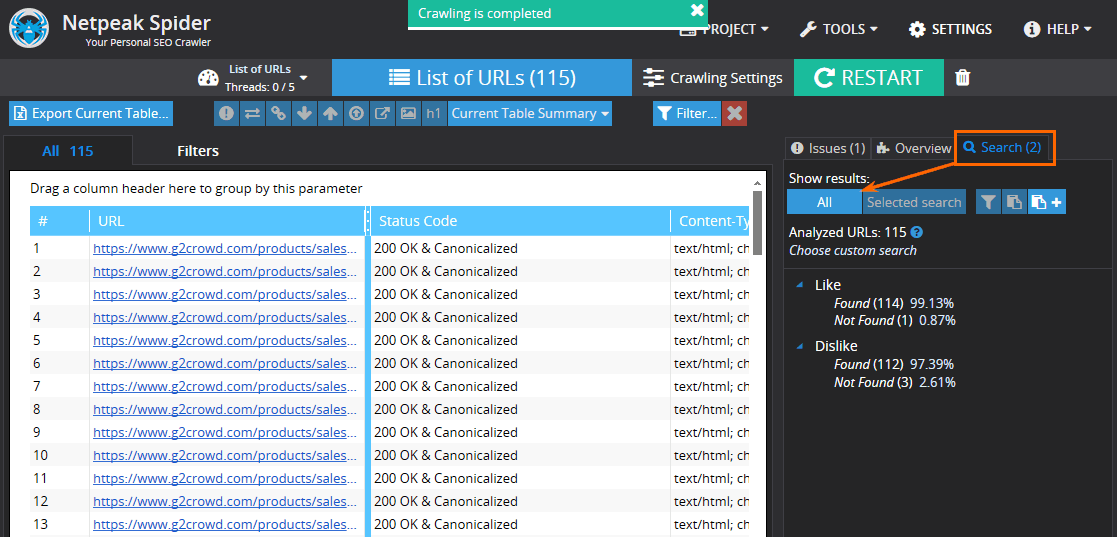Click the images toolbar icon
Screen dimensions: 1117x537
click(x=407, y=114)
